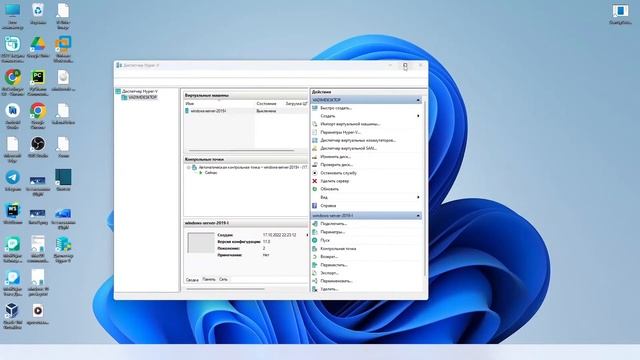Image resolution: width=640 pixels, height=360 pixels.
Task: Switch to the Сводка tab
Action: click(x=192, y=280)
